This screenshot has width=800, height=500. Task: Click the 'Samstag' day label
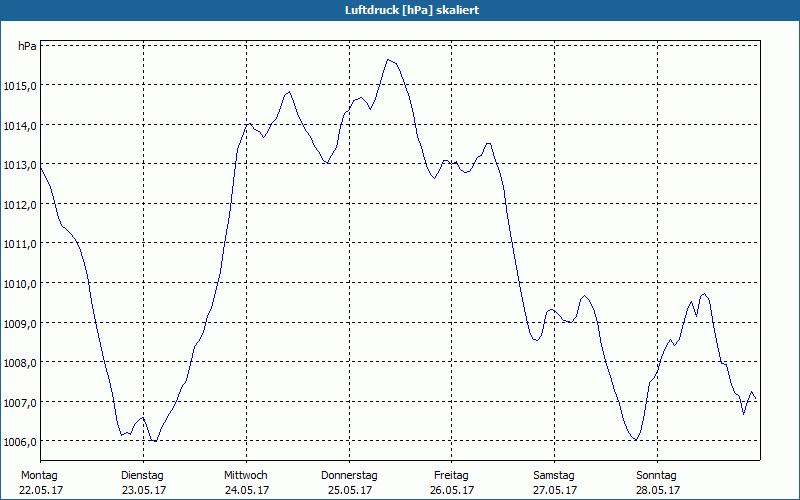pyautogui.click(x=554, y=476)
